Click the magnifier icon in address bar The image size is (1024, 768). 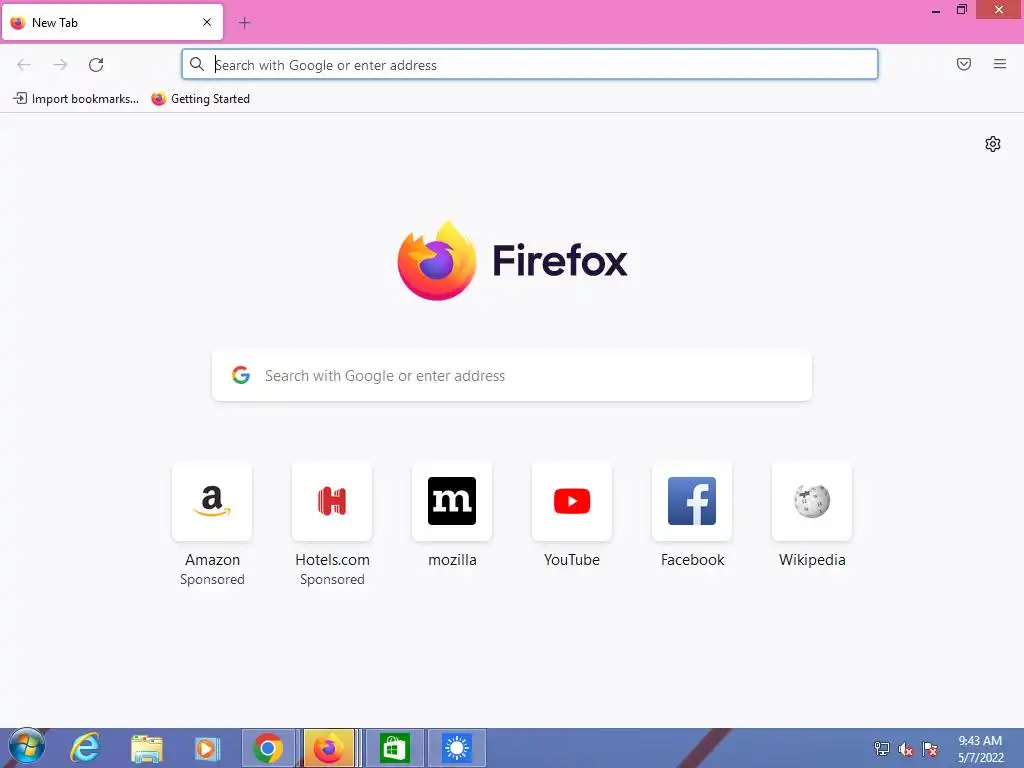pyautogui.click(x=197, y=64)
